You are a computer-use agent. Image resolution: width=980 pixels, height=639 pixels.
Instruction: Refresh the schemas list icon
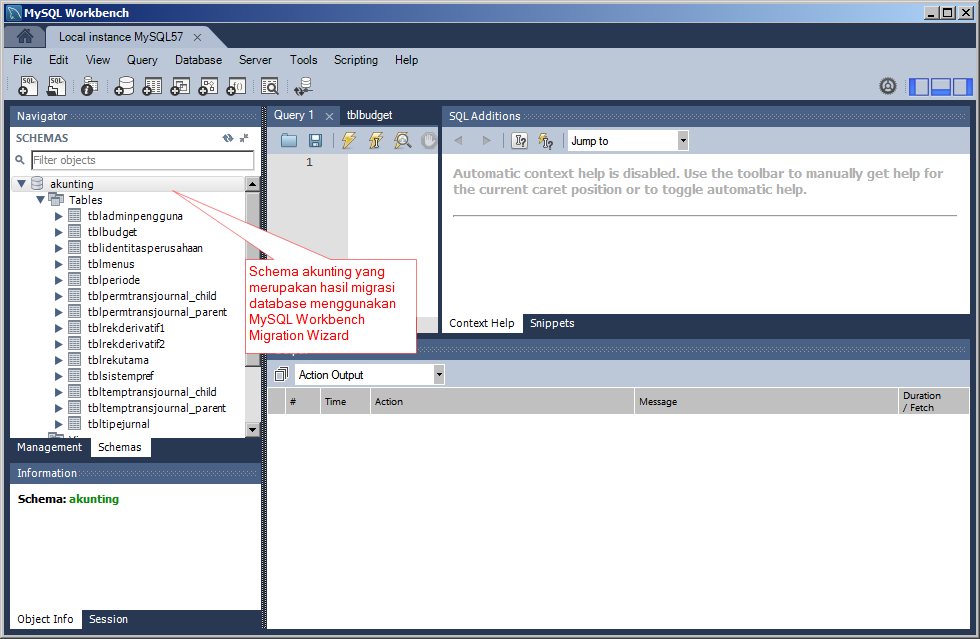228,138
